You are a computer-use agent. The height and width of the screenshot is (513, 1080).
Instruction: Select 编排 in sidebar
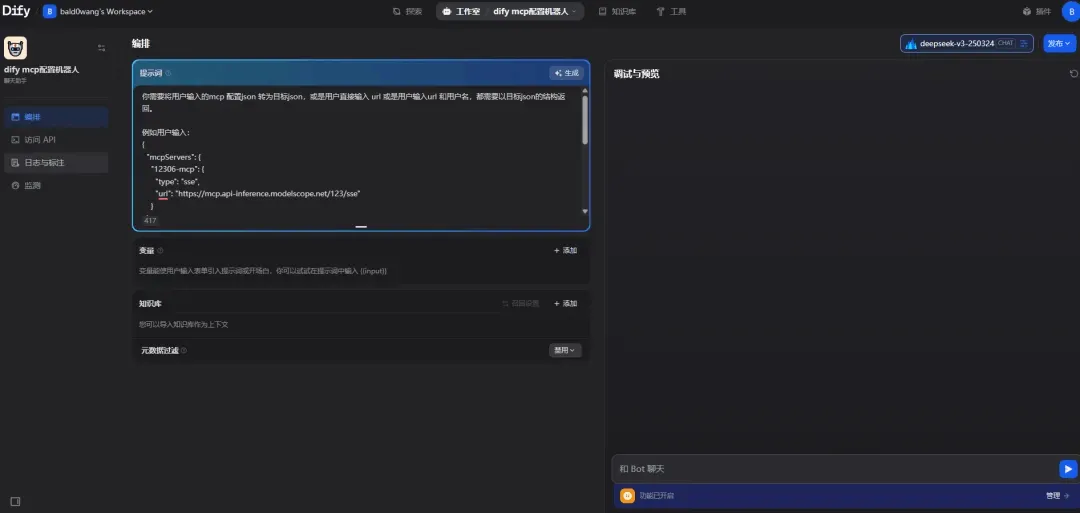(x=56, y=117)
